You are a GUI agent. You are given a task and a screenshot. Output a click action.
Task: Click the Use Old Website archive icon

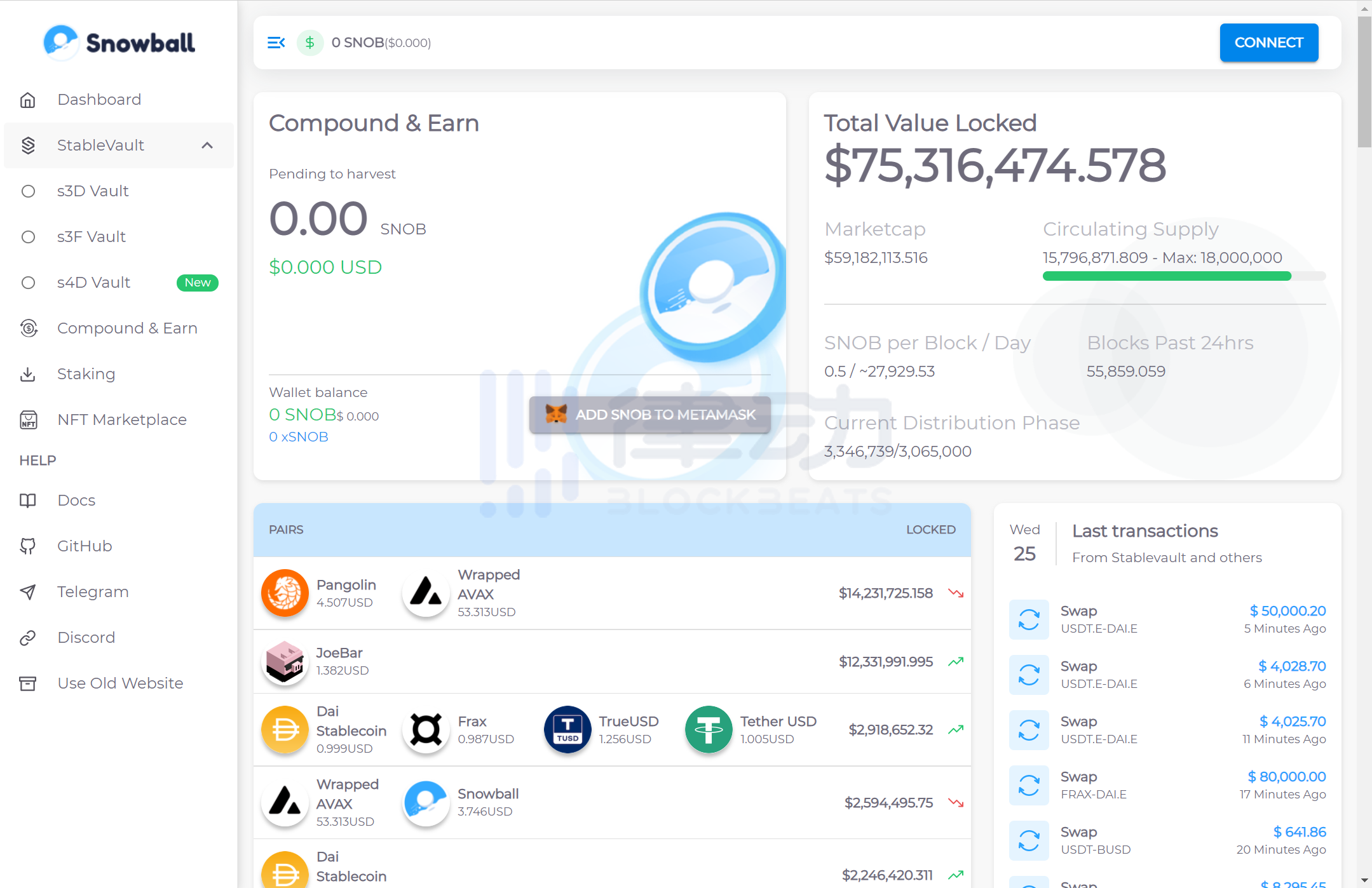[28, 683]
